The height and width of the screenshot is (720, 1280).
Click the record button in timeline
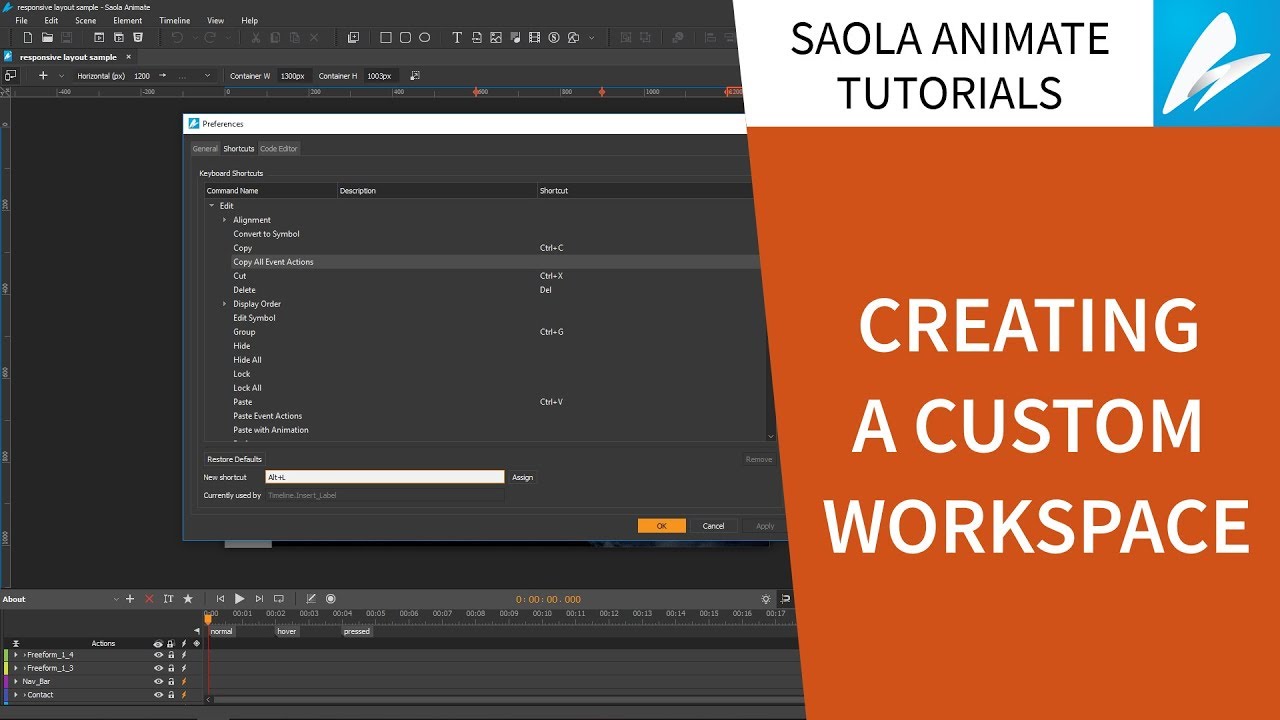pos(331,599)
